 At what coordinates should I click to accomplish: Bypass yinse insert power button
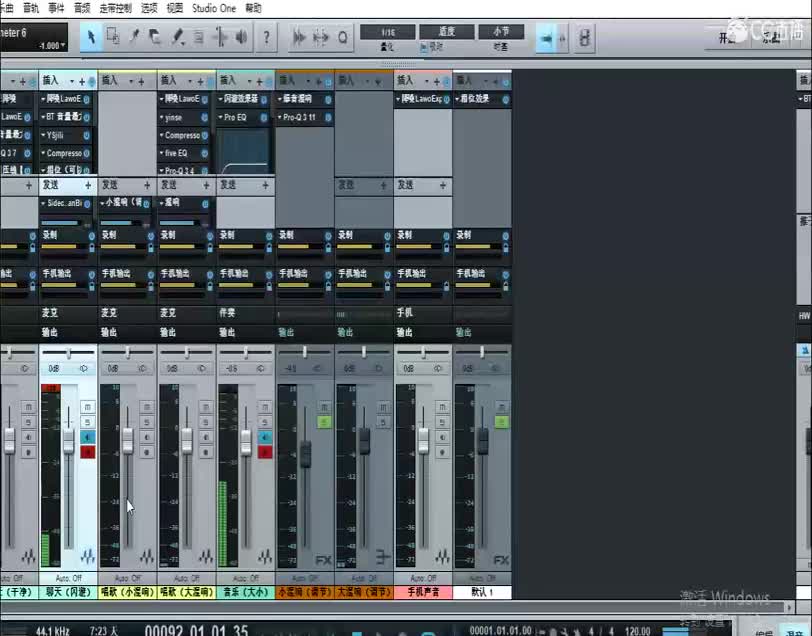(205, 118)
